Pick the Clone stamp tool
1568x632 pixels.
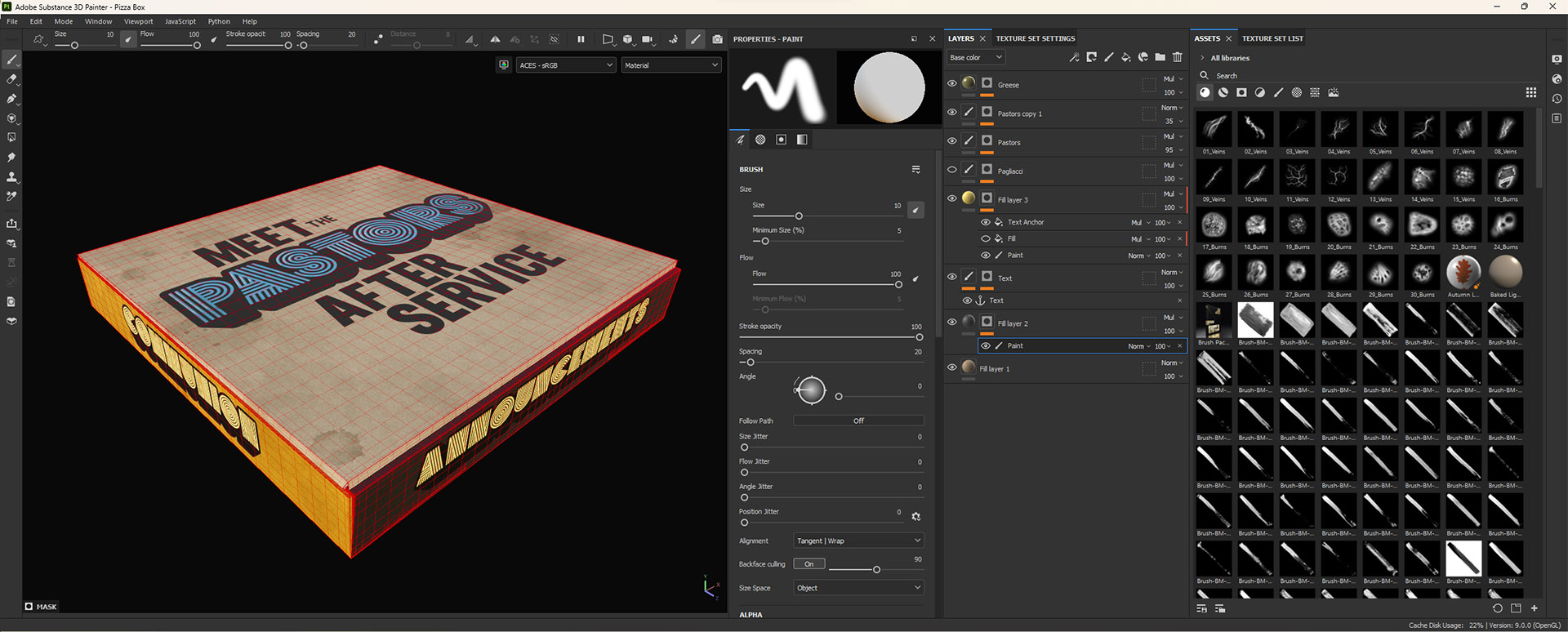point(11,177)
